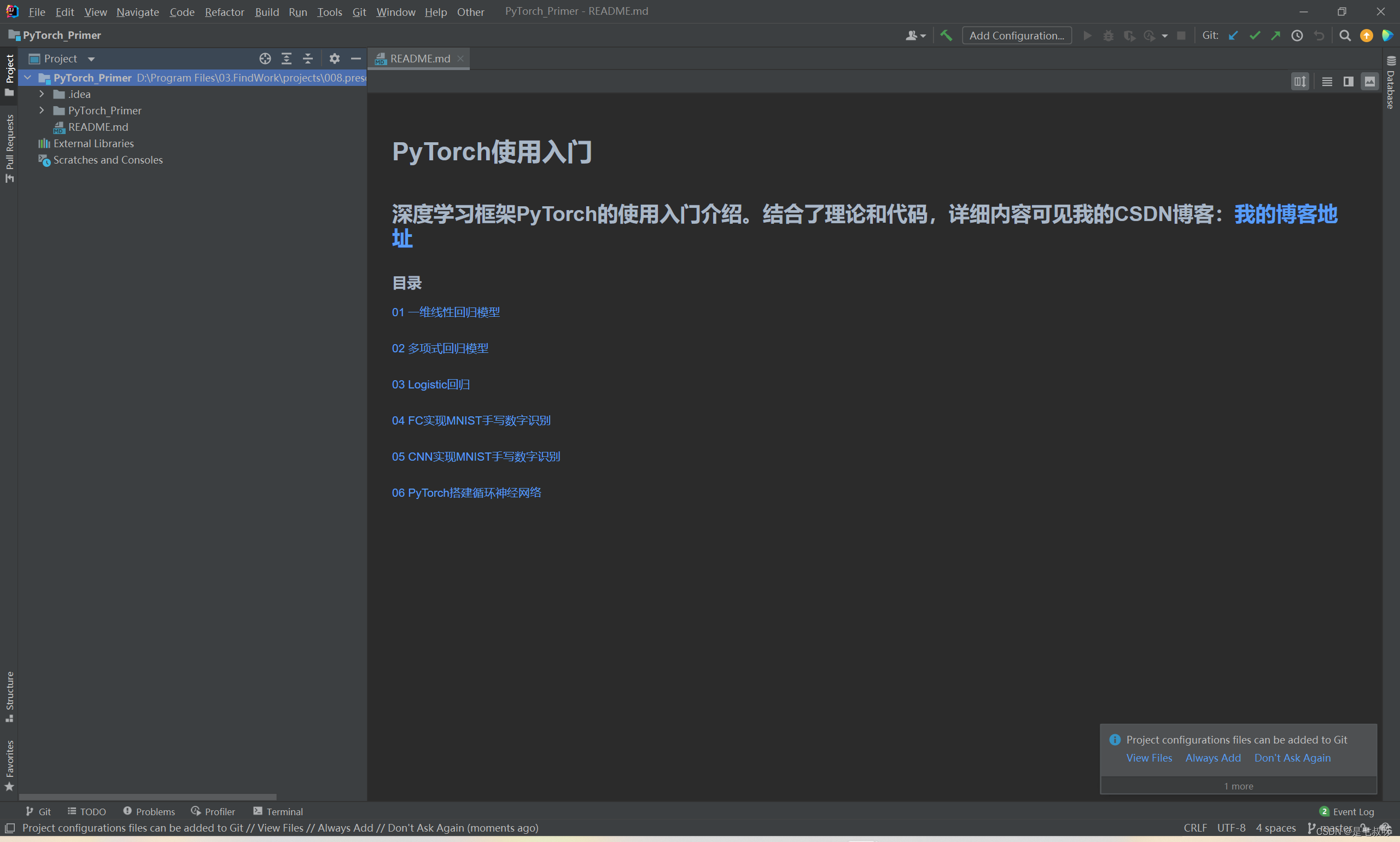
Task: Open the run profiler dropdown arrow
Action: point(1164,36)
